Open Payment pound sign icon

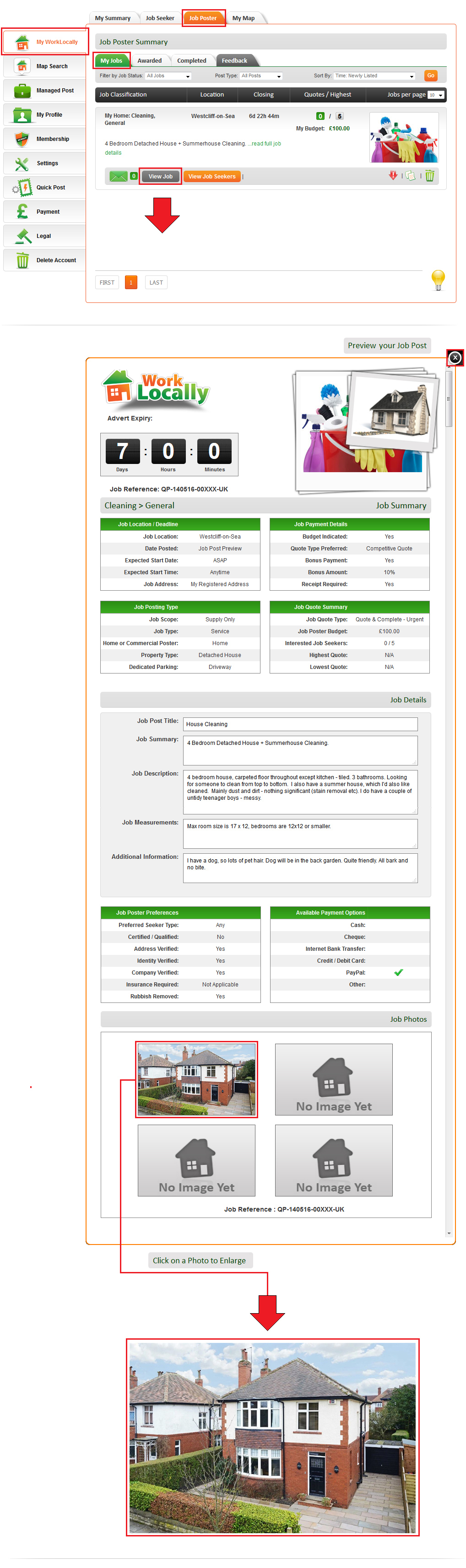click(22, 211)
